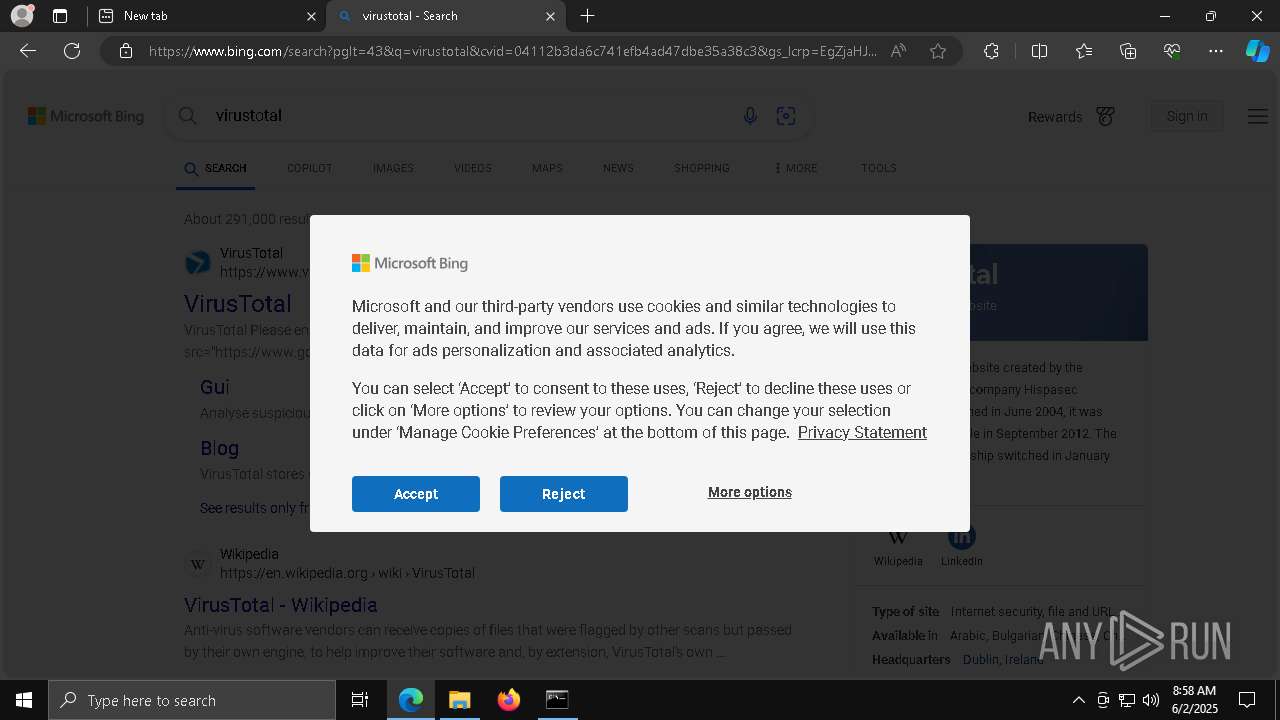The width and height of the screenshot is (1280, 720).
Task: View site information lock icon
Action: coord(126,51)
